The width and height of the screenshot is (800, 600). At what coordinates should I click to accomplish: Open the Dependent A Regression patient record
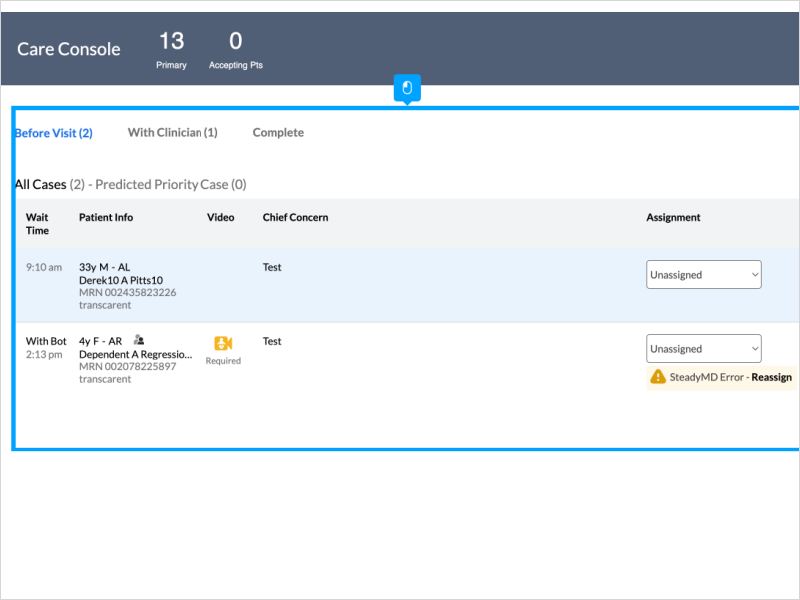click(x=135, y=354)
